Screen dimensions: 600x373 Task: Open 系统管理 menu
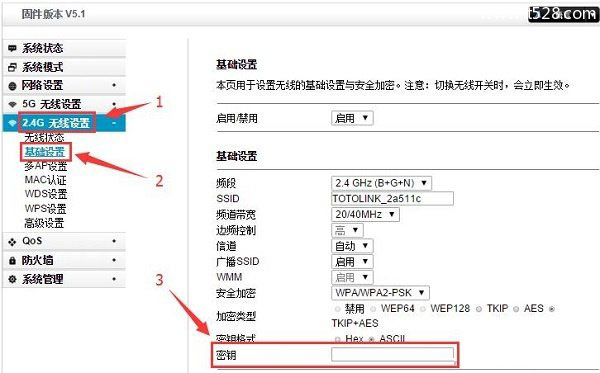(64, 279)
